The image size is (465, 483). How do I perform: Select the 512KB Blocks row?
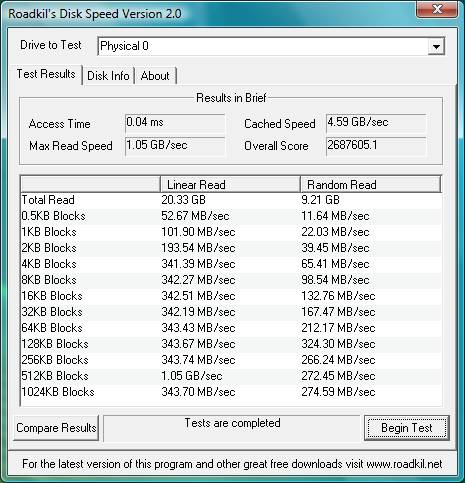click(231, 376)
